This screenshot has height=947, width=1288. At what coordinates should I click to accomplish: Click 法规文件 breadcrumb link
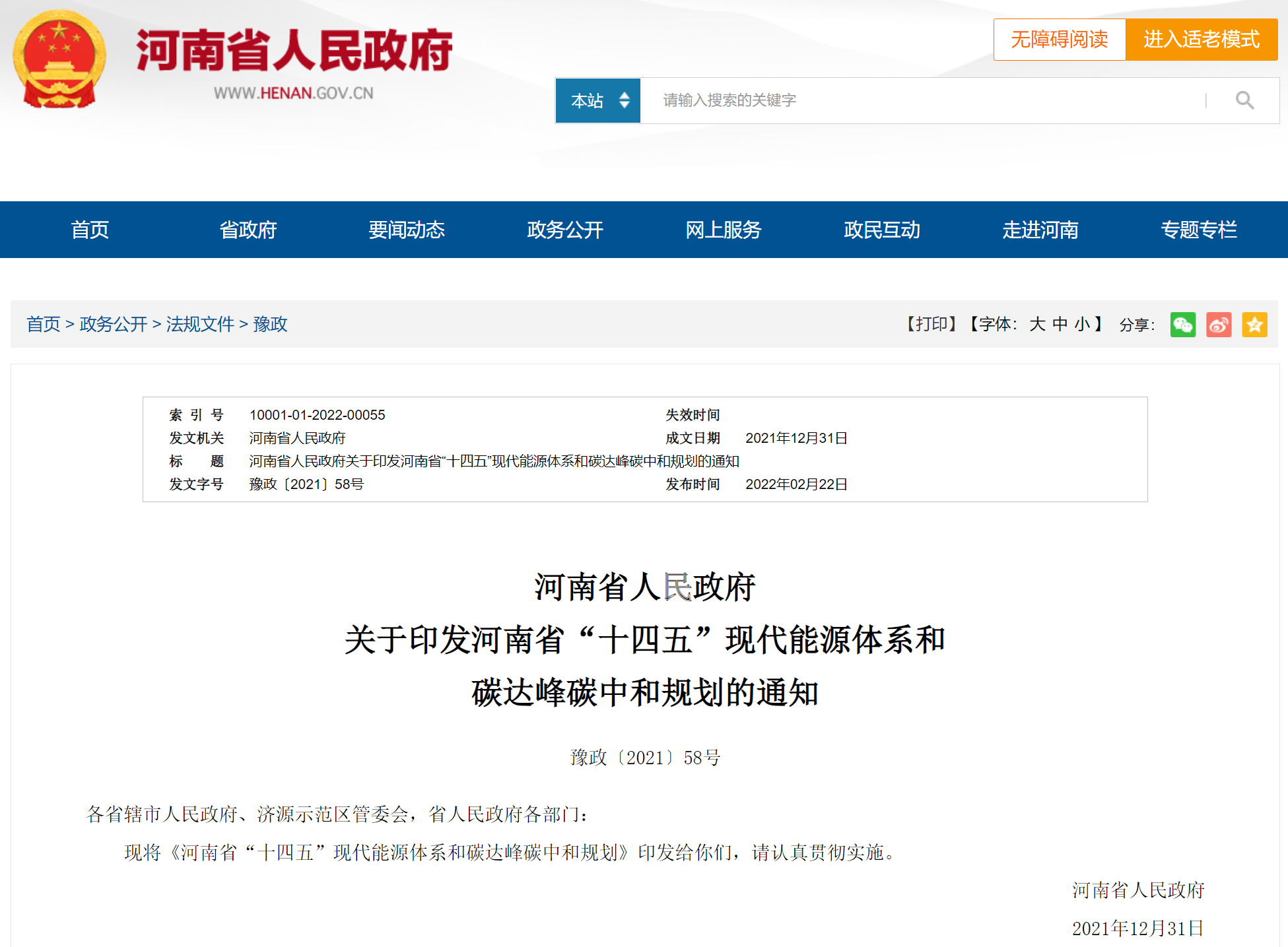(200, 324)
